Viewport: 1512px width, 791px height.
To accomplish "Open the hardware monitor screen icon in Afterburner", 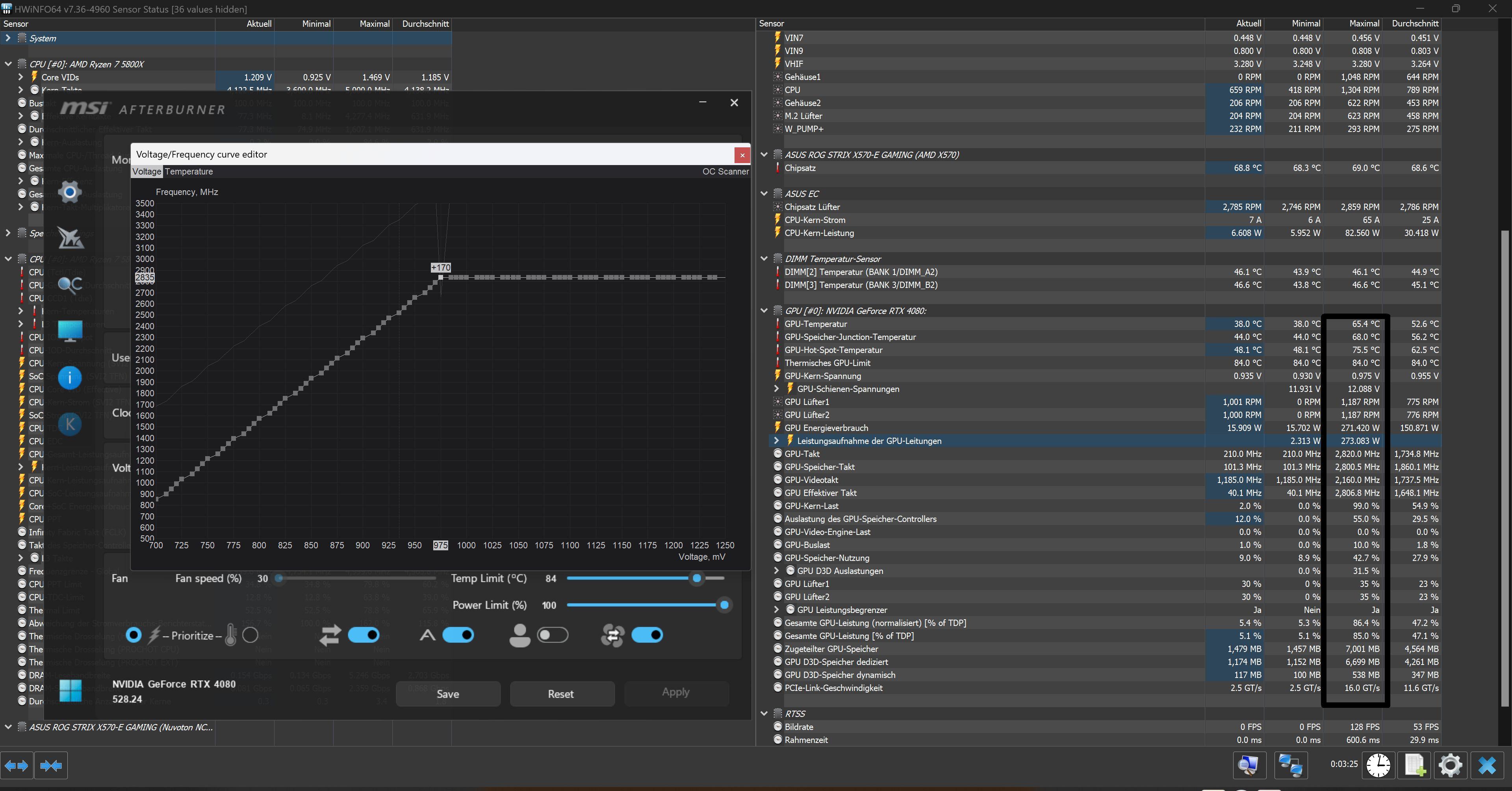I will coord(70,331).
